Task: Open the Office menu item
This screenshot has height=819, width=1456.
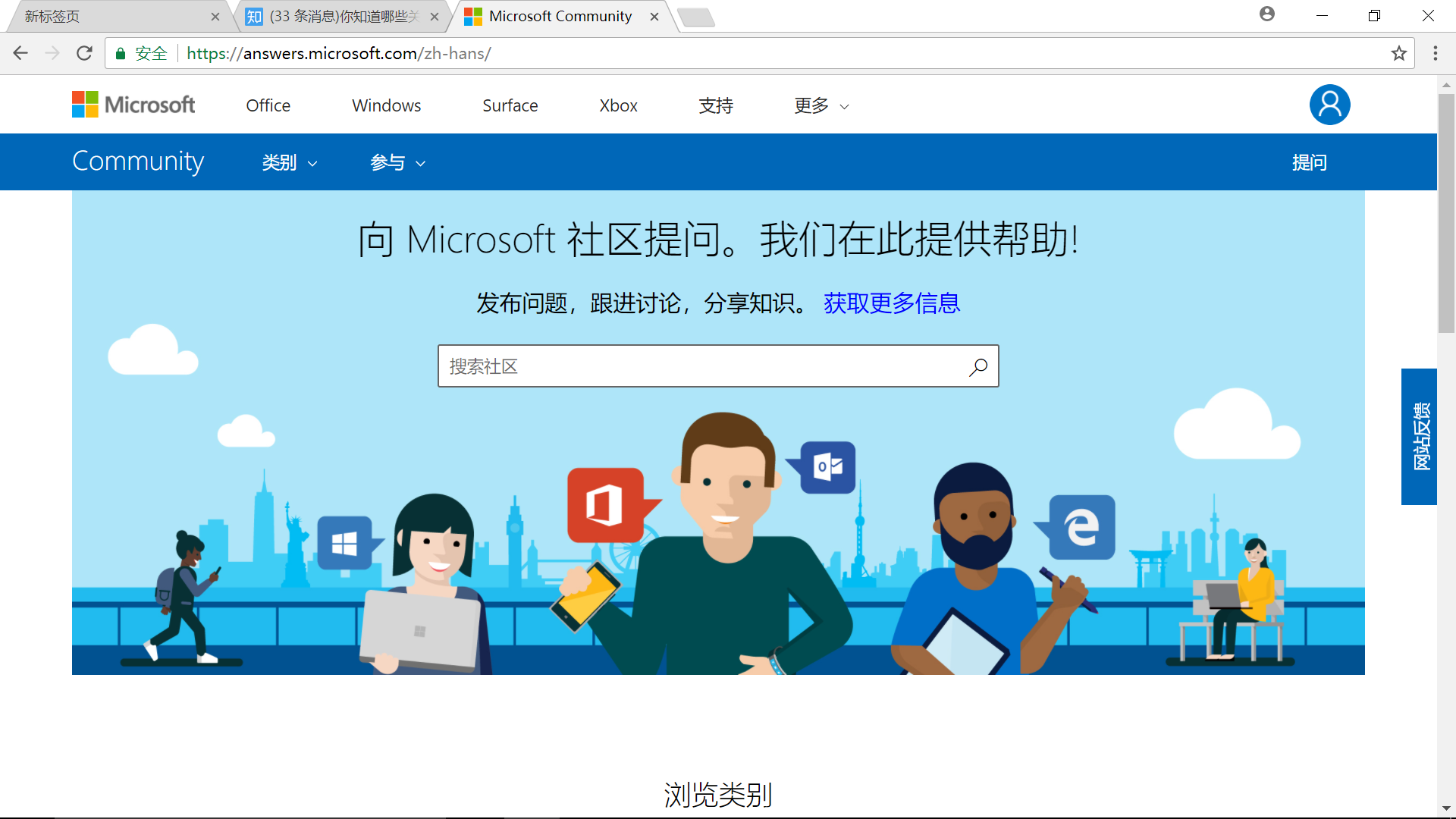Action: tap(268, 106)
